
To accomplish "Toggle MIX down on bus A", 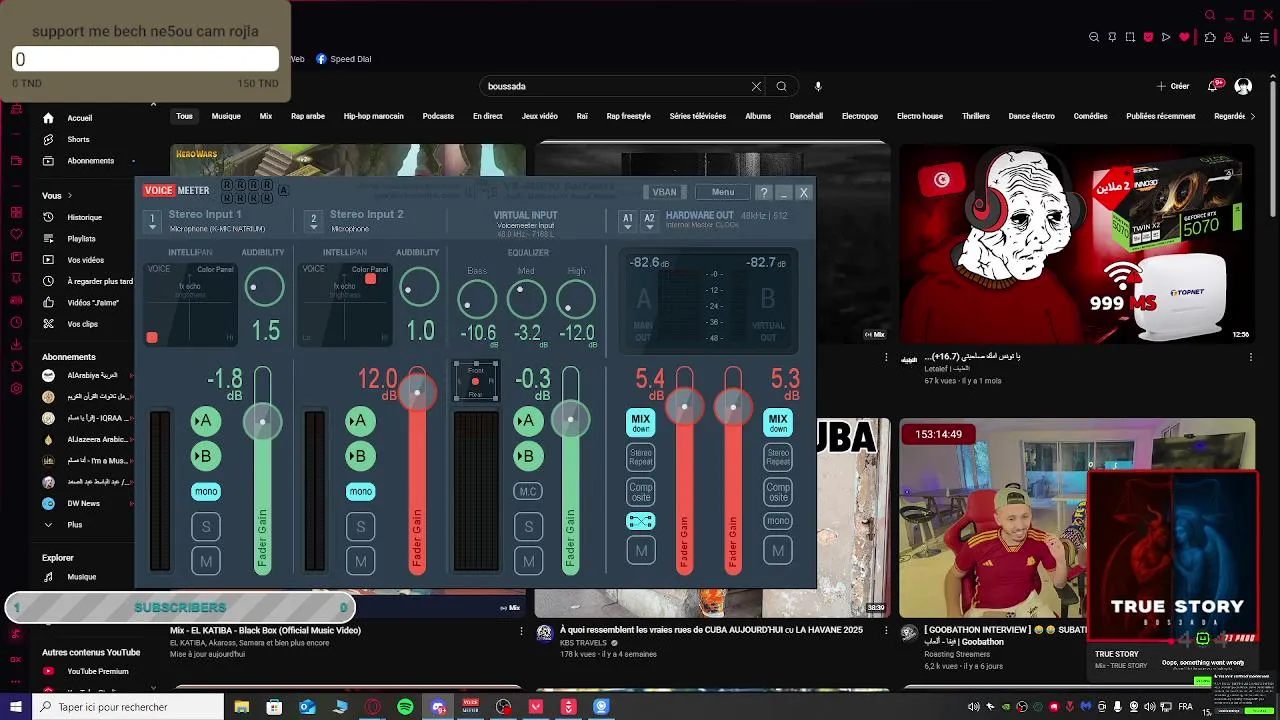I will [x=641, y=423].
